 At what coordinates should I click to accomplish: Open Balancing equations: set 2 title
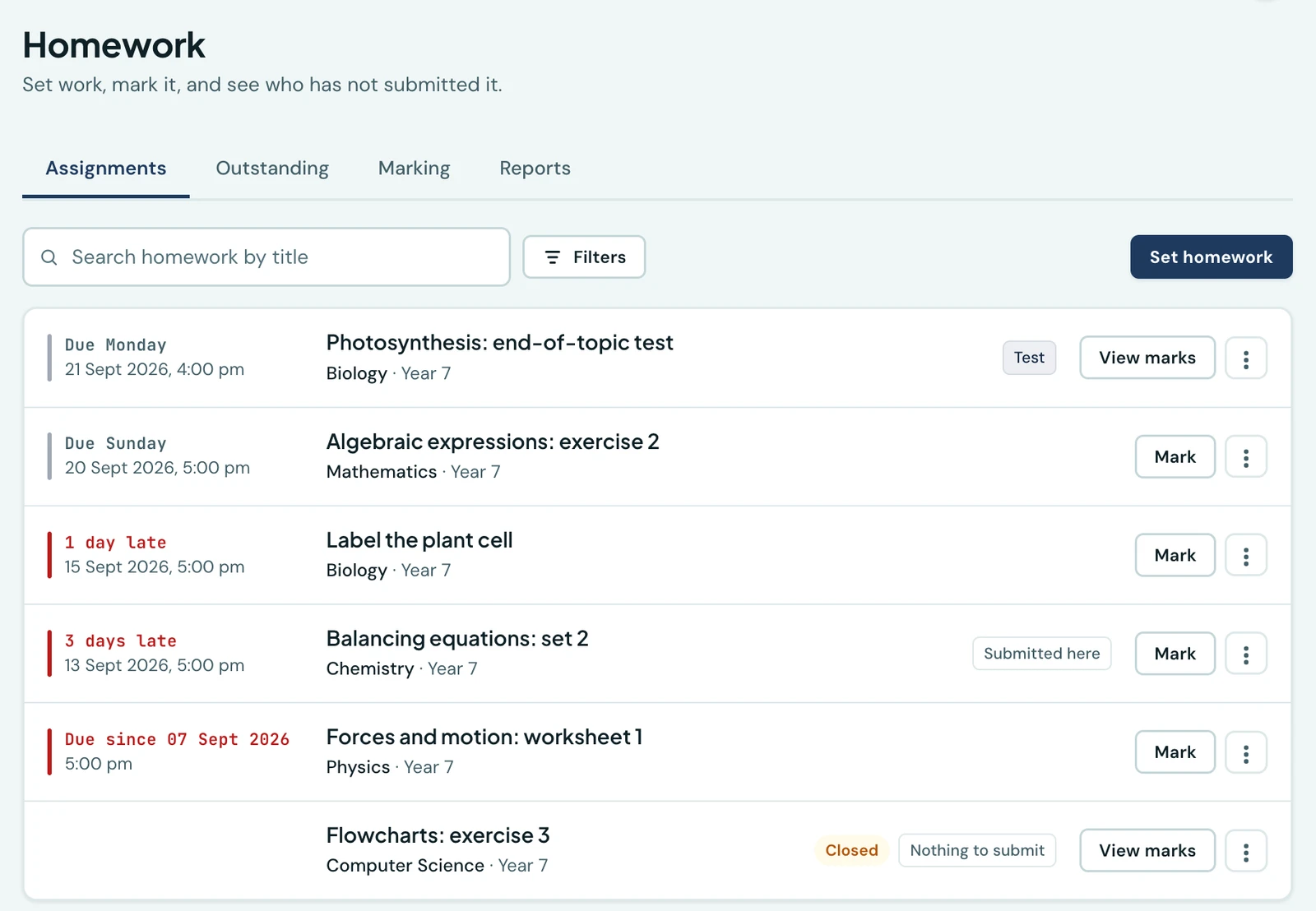pyautogui.click(x=457, y=639)
